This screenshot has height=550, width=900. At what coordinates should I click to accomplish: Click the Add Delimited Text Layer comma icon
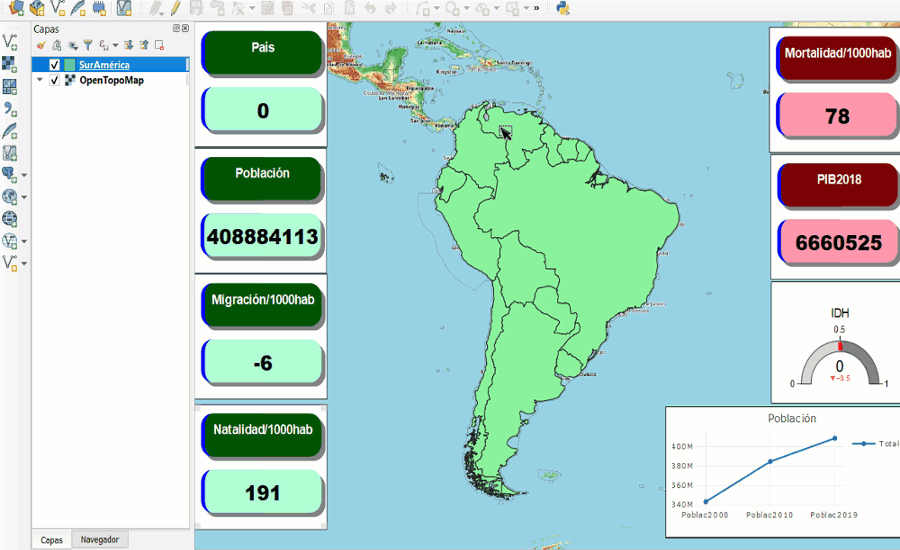pos(10,109)
